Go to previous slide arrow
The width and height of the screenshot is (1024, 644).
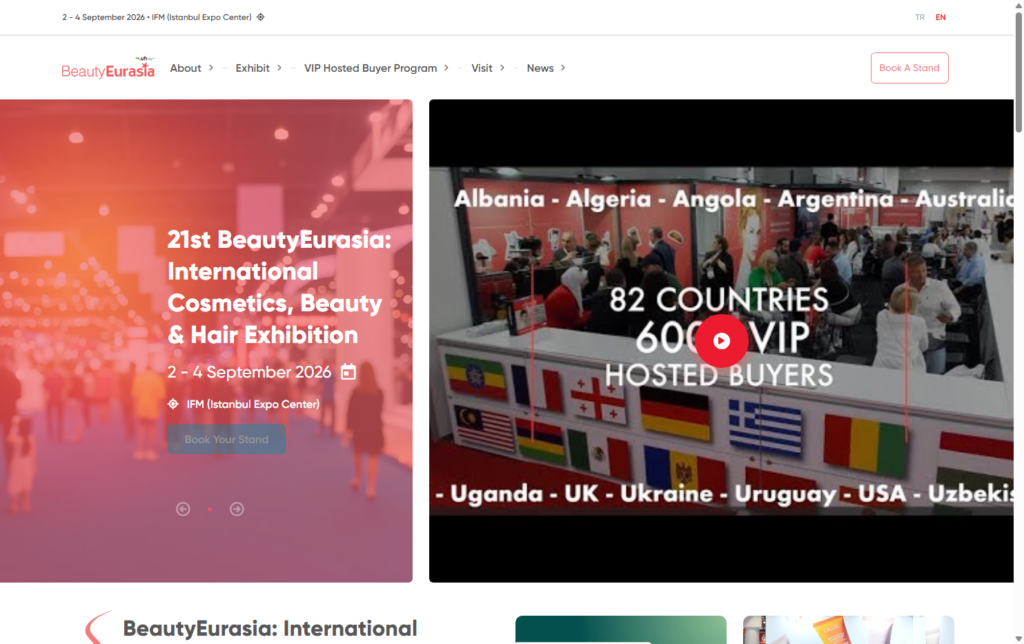[183, 509]
